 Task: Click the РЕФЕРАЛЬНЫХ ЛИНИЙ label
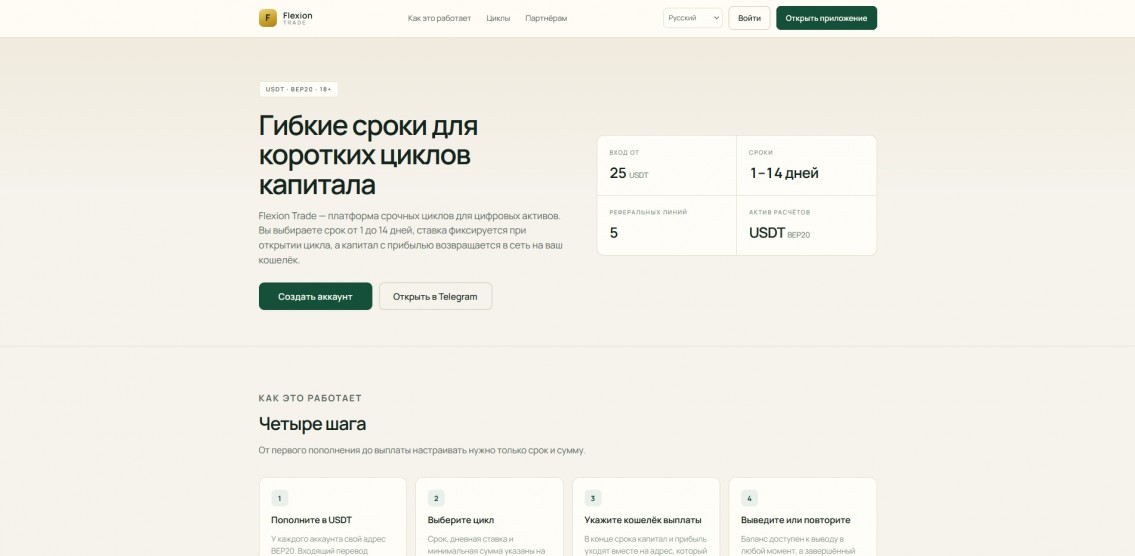[648, 212]
